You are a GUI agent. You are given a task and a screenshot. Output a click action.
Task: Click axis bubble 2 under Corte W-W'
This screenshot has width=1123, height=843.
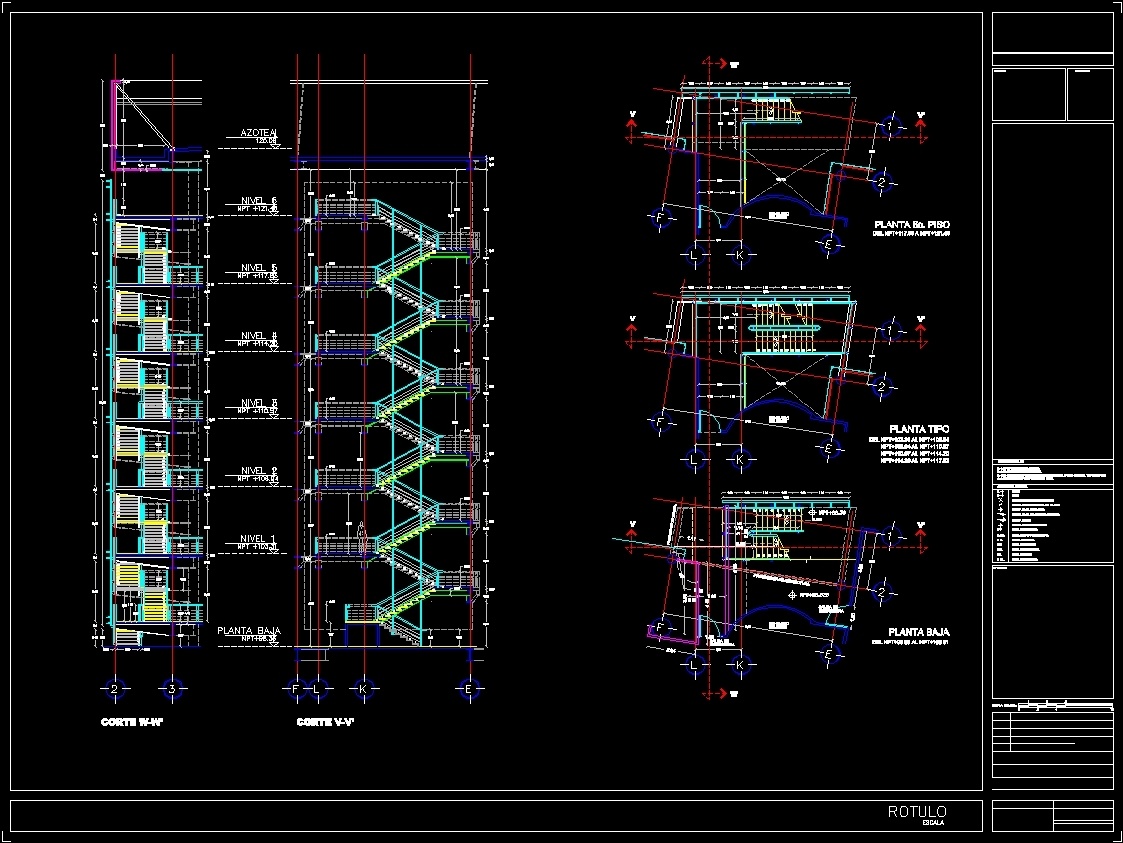click(x=115, y=689)
